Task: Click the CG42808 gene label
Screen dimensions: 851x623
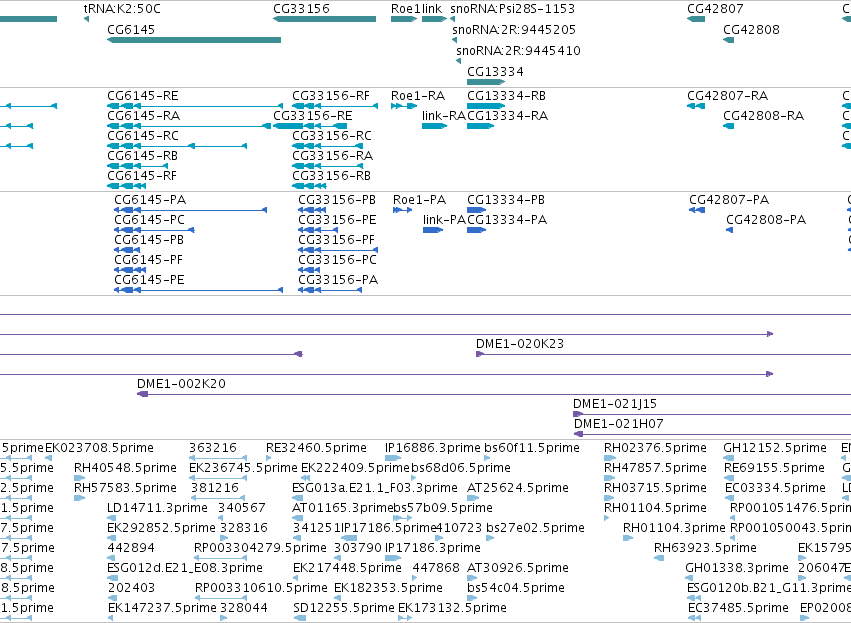Action: (751, 30)
